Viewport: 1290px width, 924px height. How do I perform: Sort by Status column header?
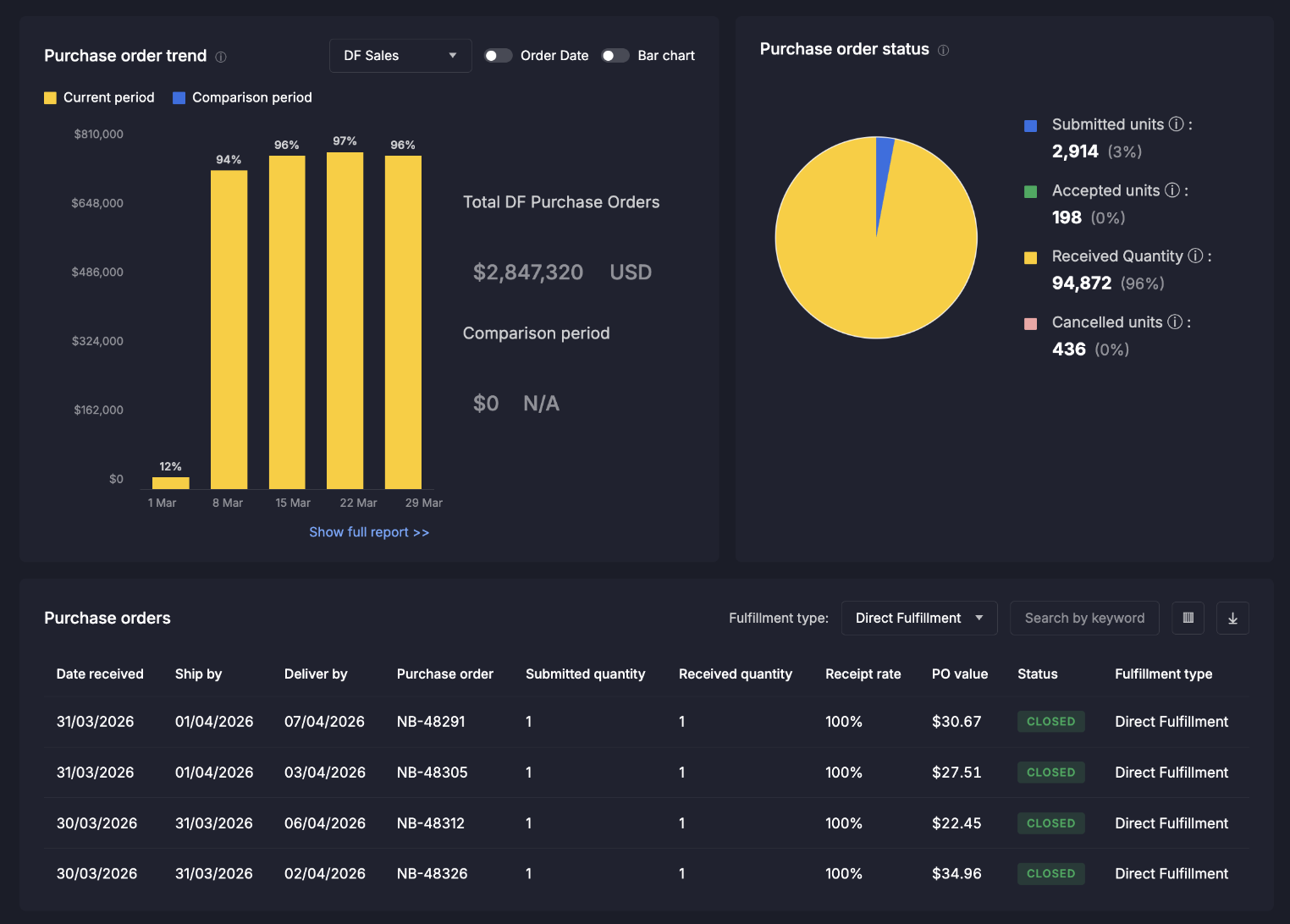coord(1038,674)
